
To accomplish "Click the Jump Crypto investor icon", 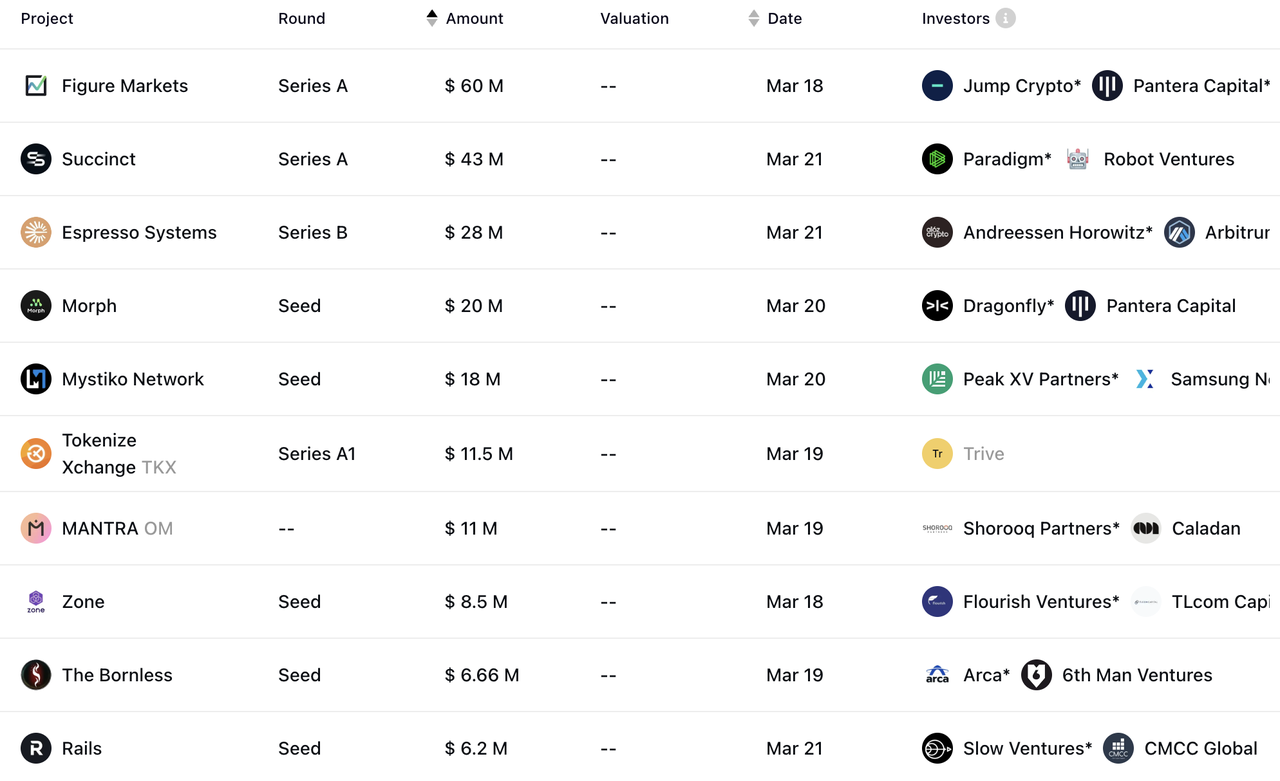I will [937, 86].
